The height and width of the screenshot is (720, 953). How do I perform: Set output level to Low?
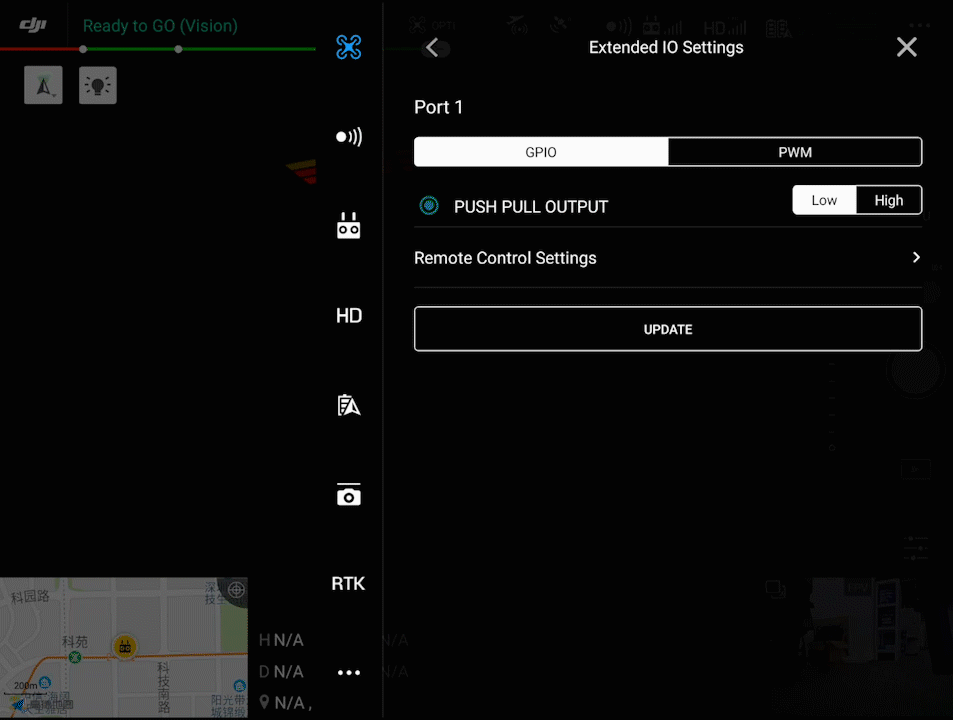point(824,200)
